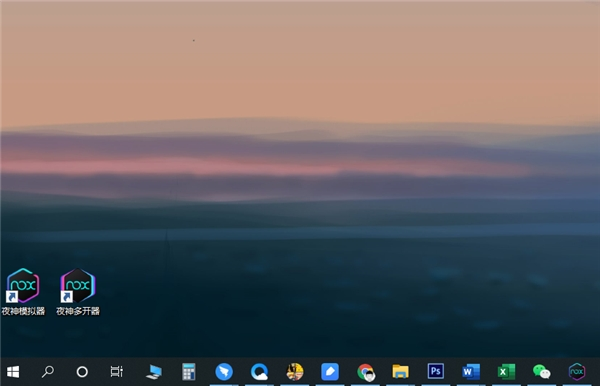Open the 夜神模拟器 Nox desktop shortcut

(x=23, y=292)
